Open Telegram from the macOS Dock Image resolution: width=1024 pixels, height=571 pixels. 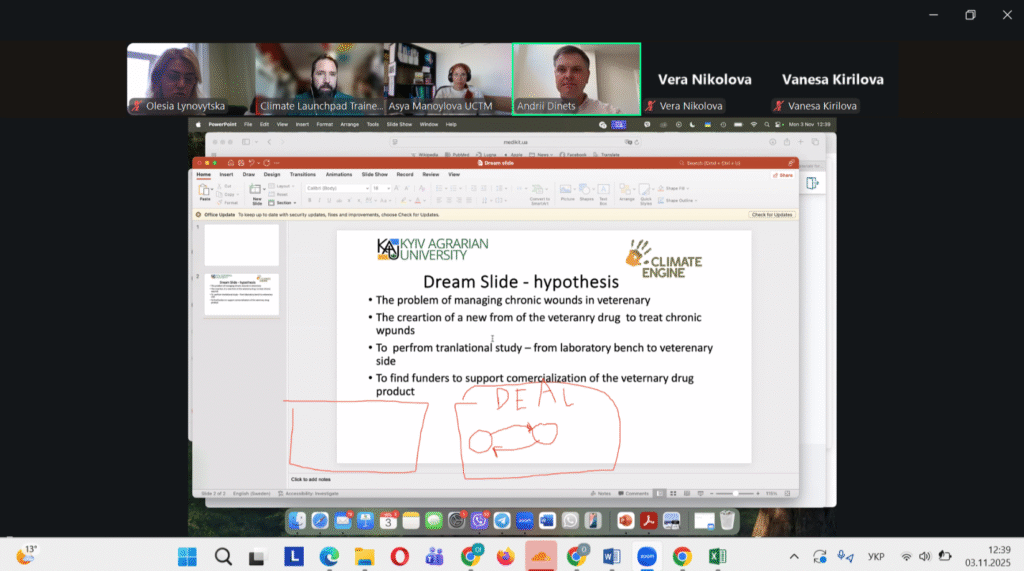point(501,520)
